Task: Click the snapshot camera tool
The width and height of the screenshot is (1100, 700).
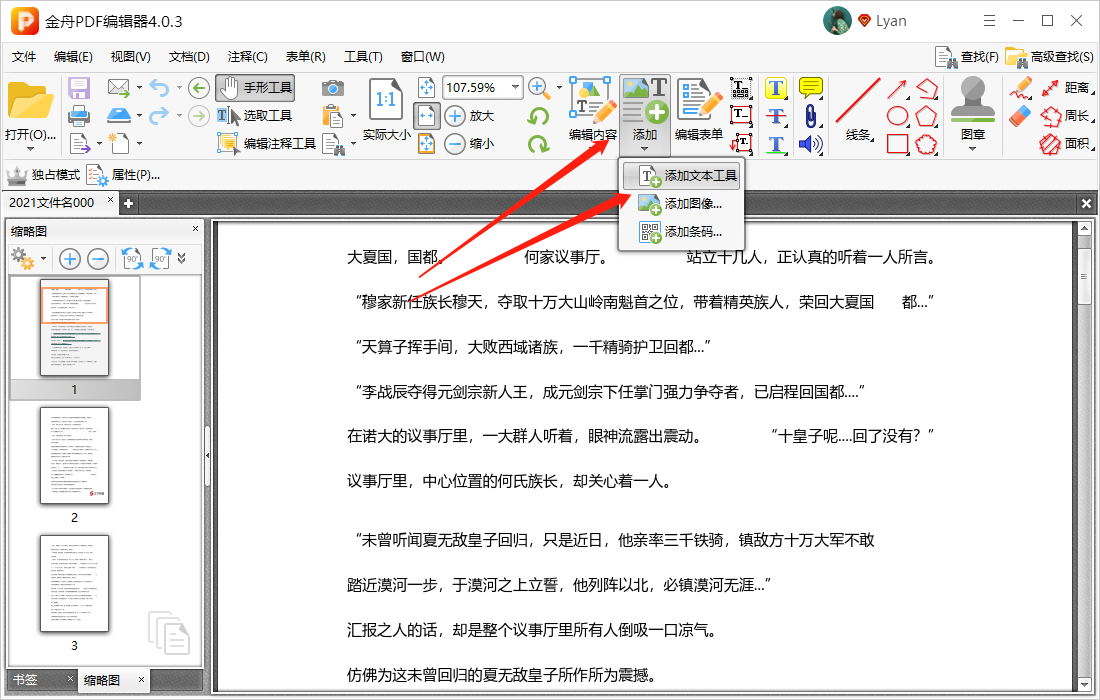Action: (330, 89)
